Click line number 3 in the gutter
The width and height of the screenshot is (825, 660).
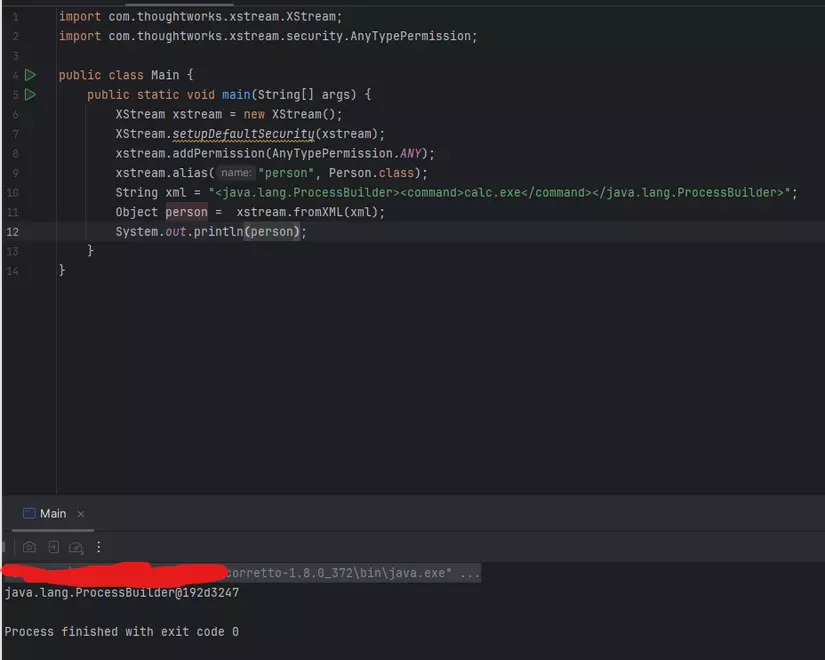coord(15,56)
